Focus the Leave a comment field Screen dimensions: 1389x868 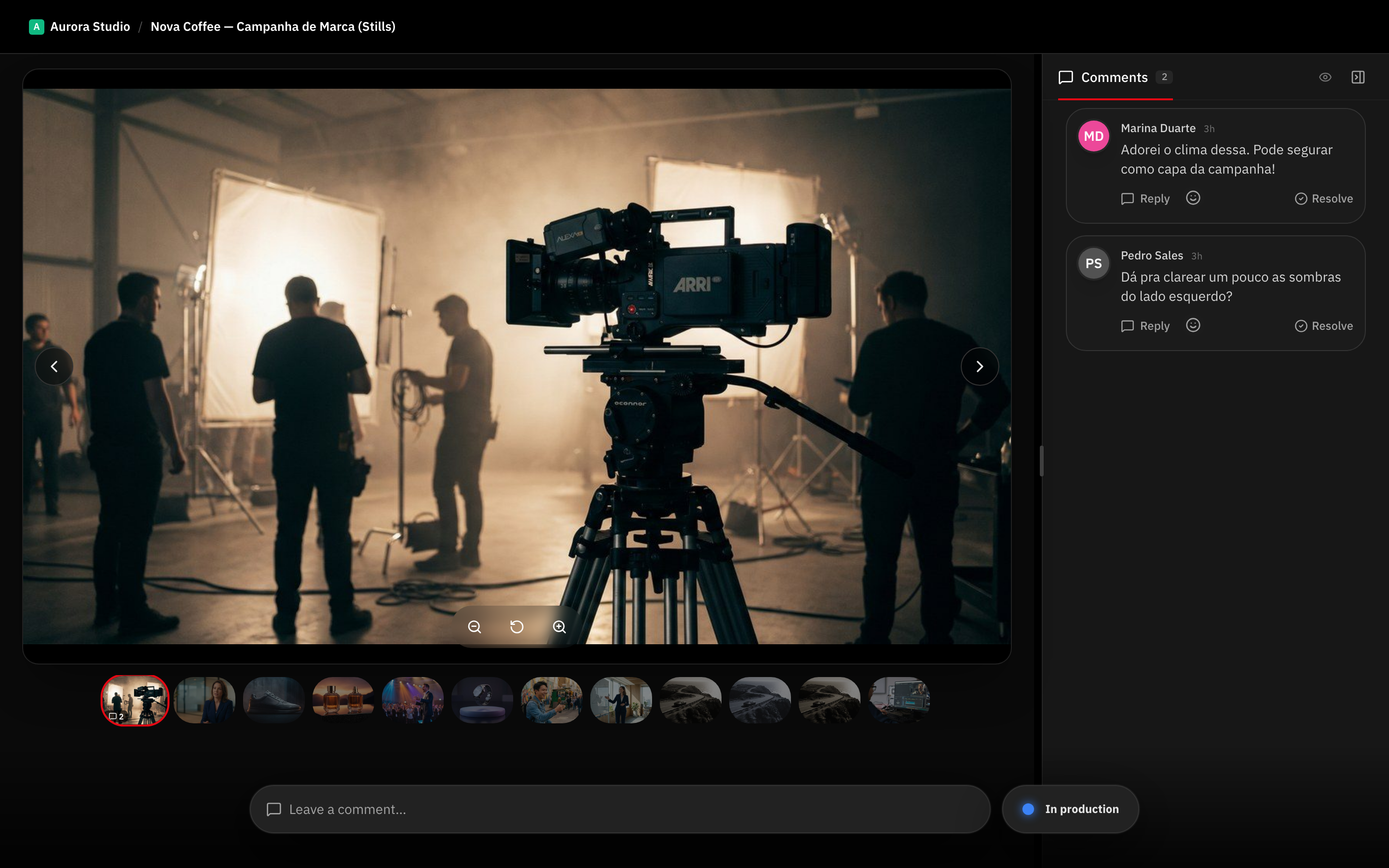coord(619,809)
